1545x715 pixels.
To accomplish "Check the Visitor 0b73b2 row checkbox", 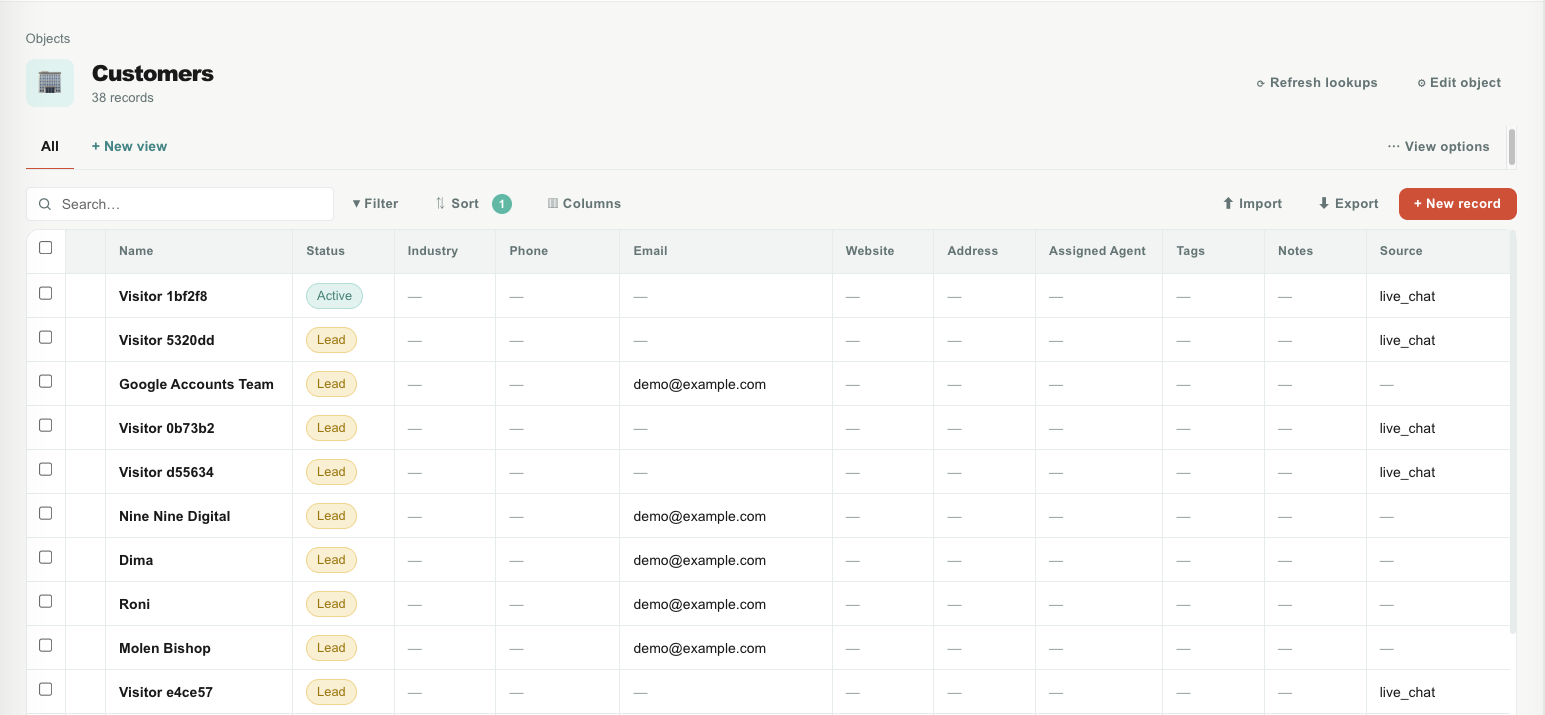I will tap(45, 426).
